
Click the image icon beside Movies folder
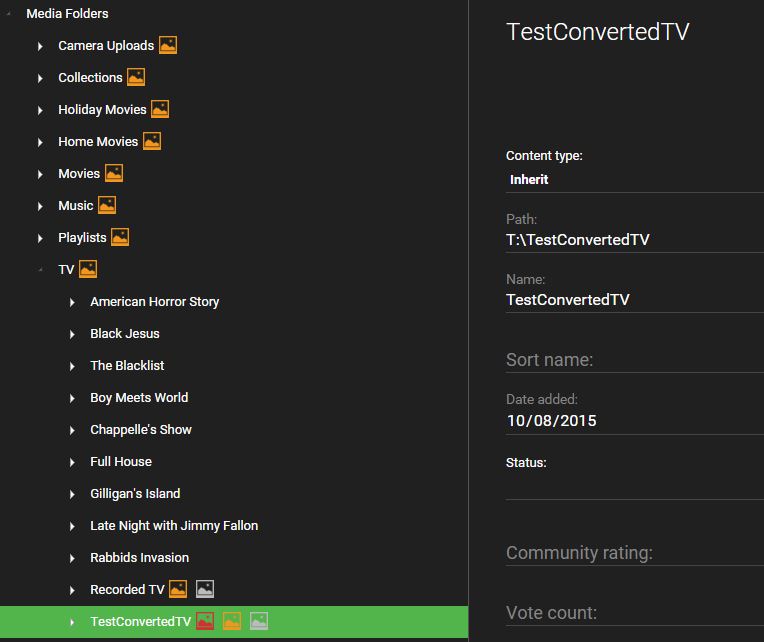pos(114,173)
